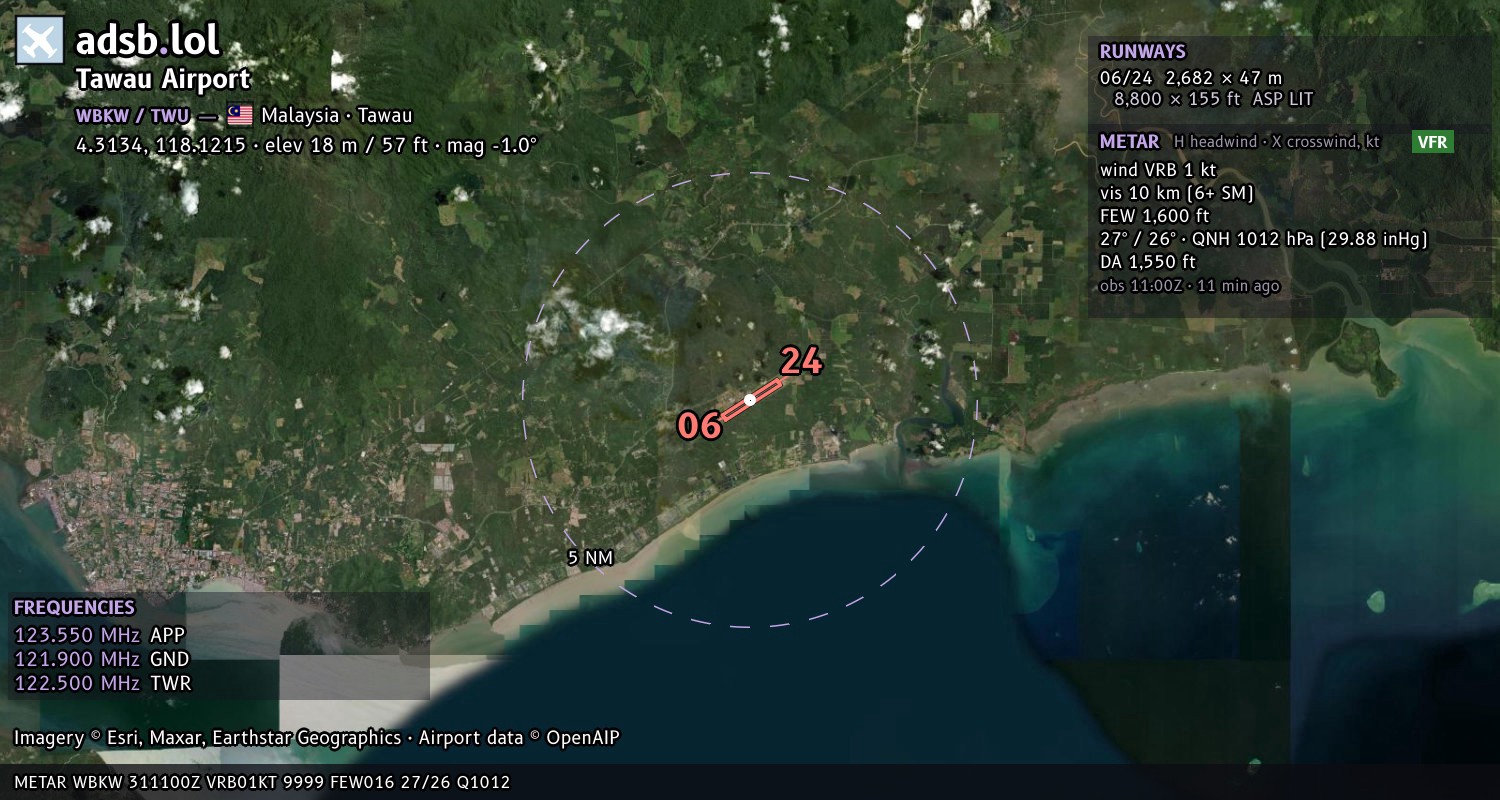Click the green VFR flight category badge
1500x800 pixels.
(x=1432, y=142)
